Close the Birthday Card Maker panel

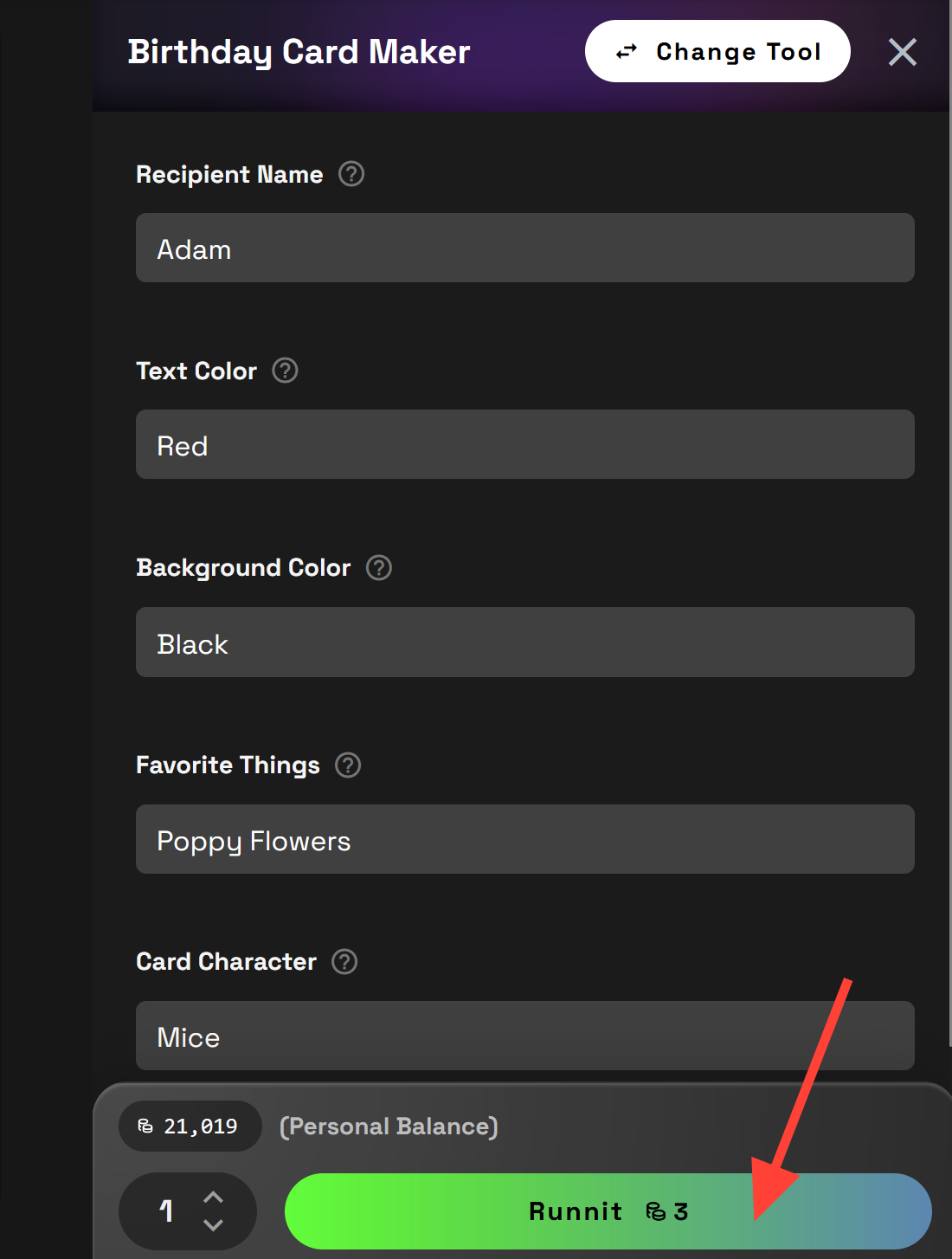pos(902,52)
